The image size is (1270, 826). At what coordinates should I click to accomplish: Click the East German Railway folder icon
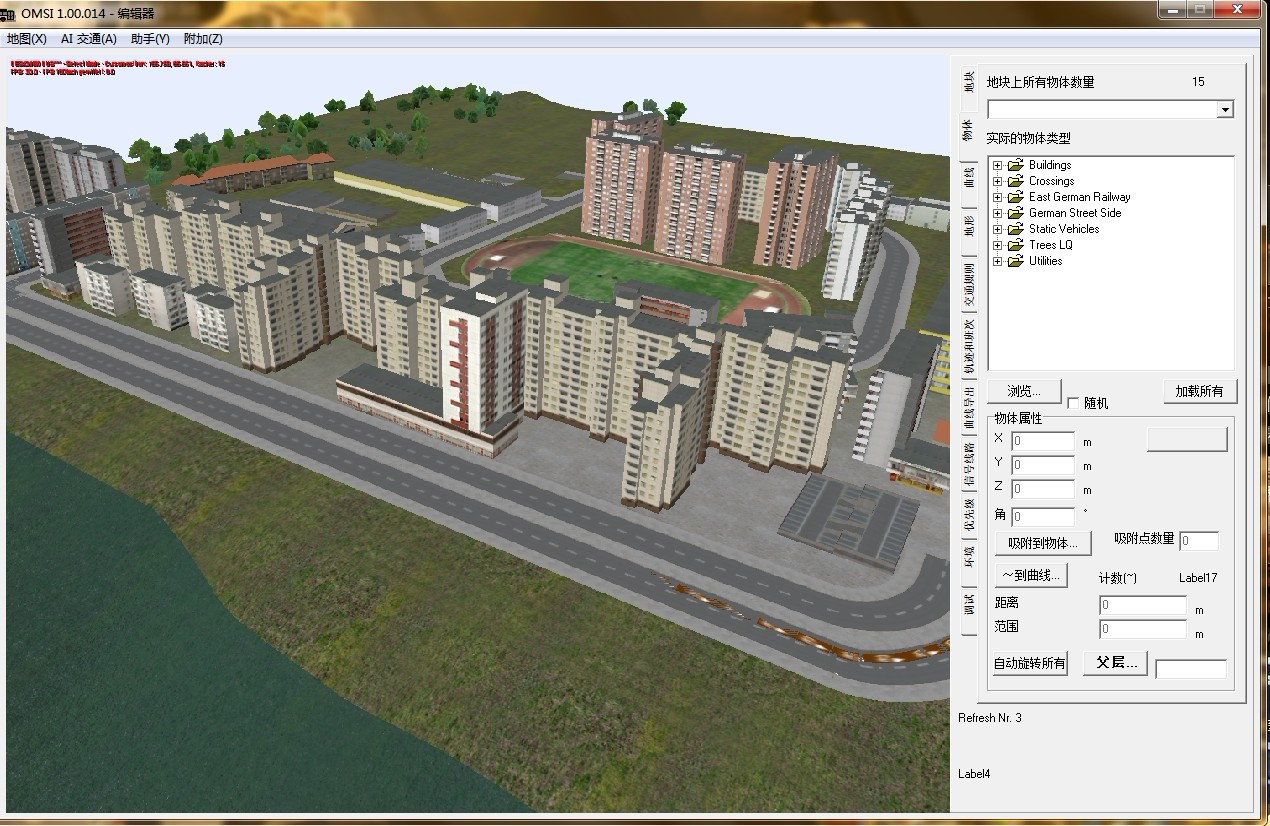[1016, 197]
